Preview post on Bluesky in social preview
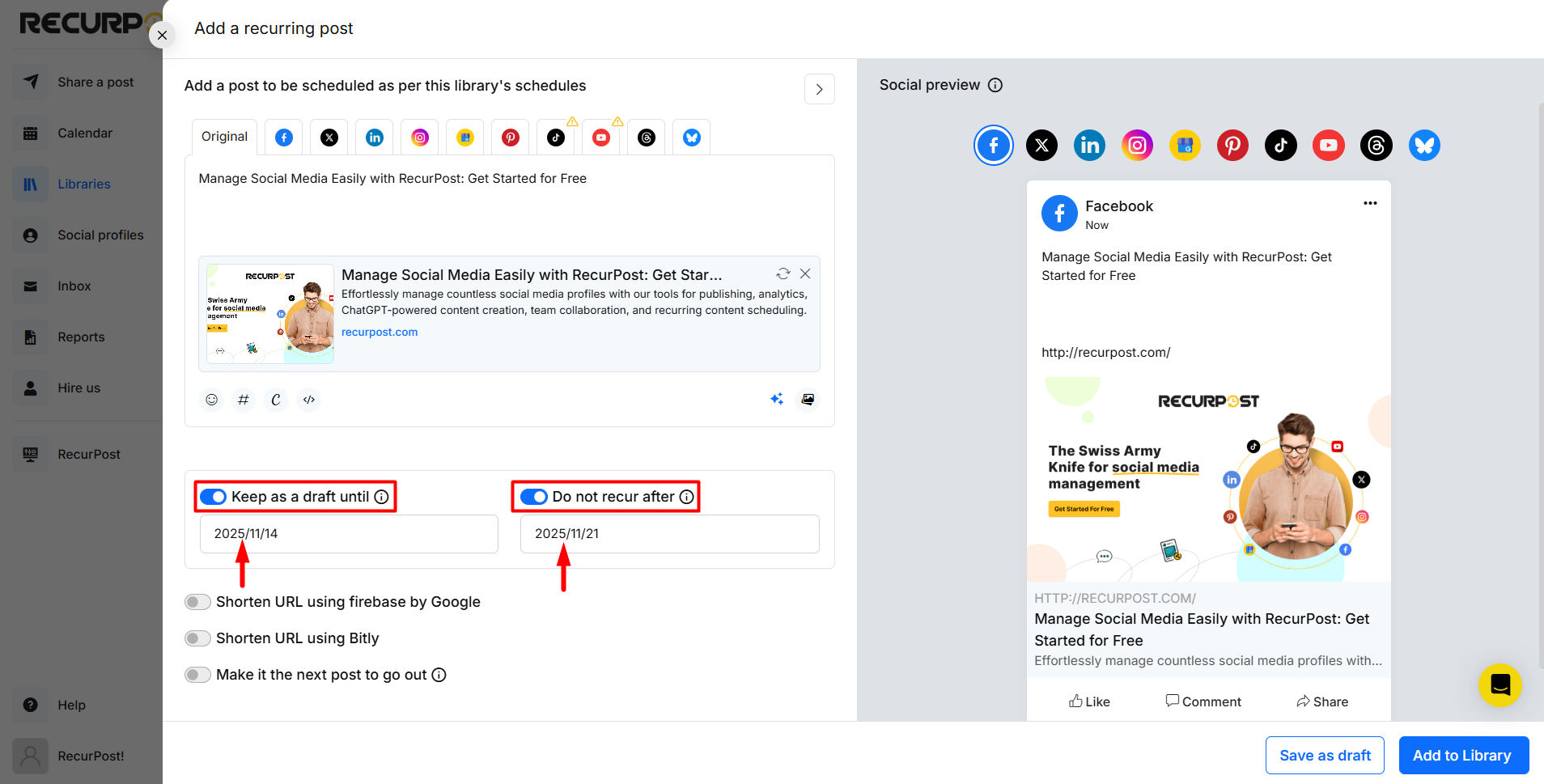The width and height of the screenshot is (1544, 784). coord(1425,146)
